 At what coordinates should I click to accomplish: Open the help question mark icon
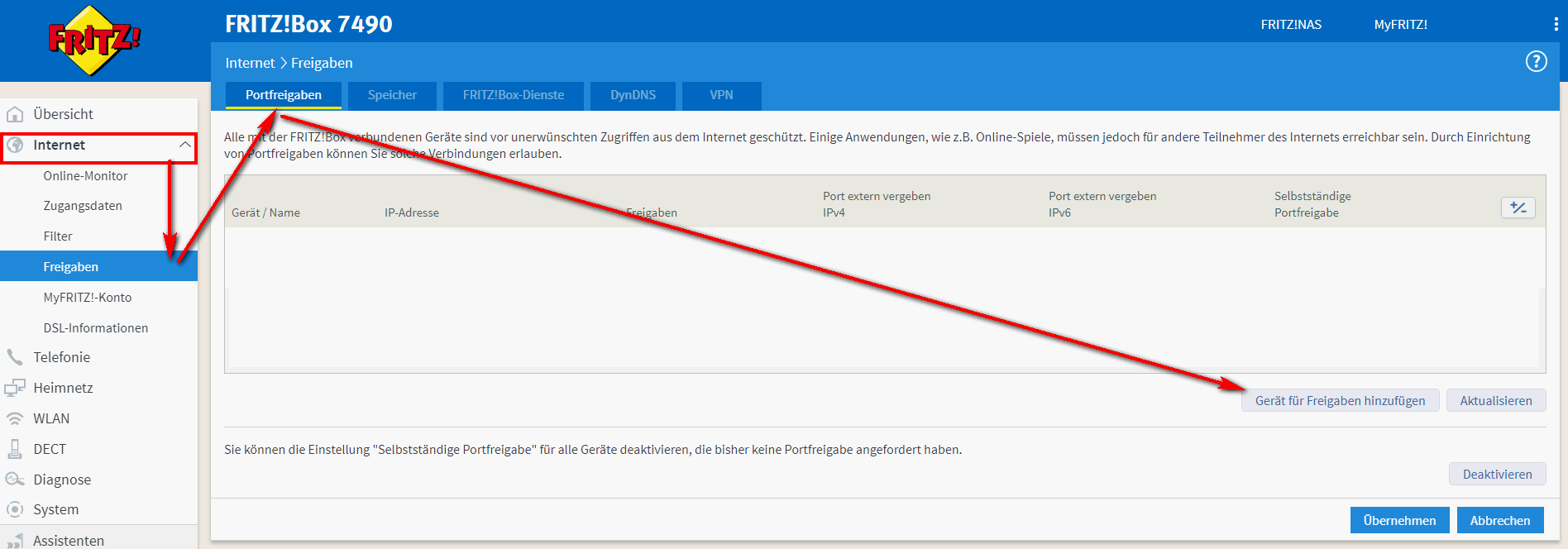pyautogui.click(x=1536, y=62)
